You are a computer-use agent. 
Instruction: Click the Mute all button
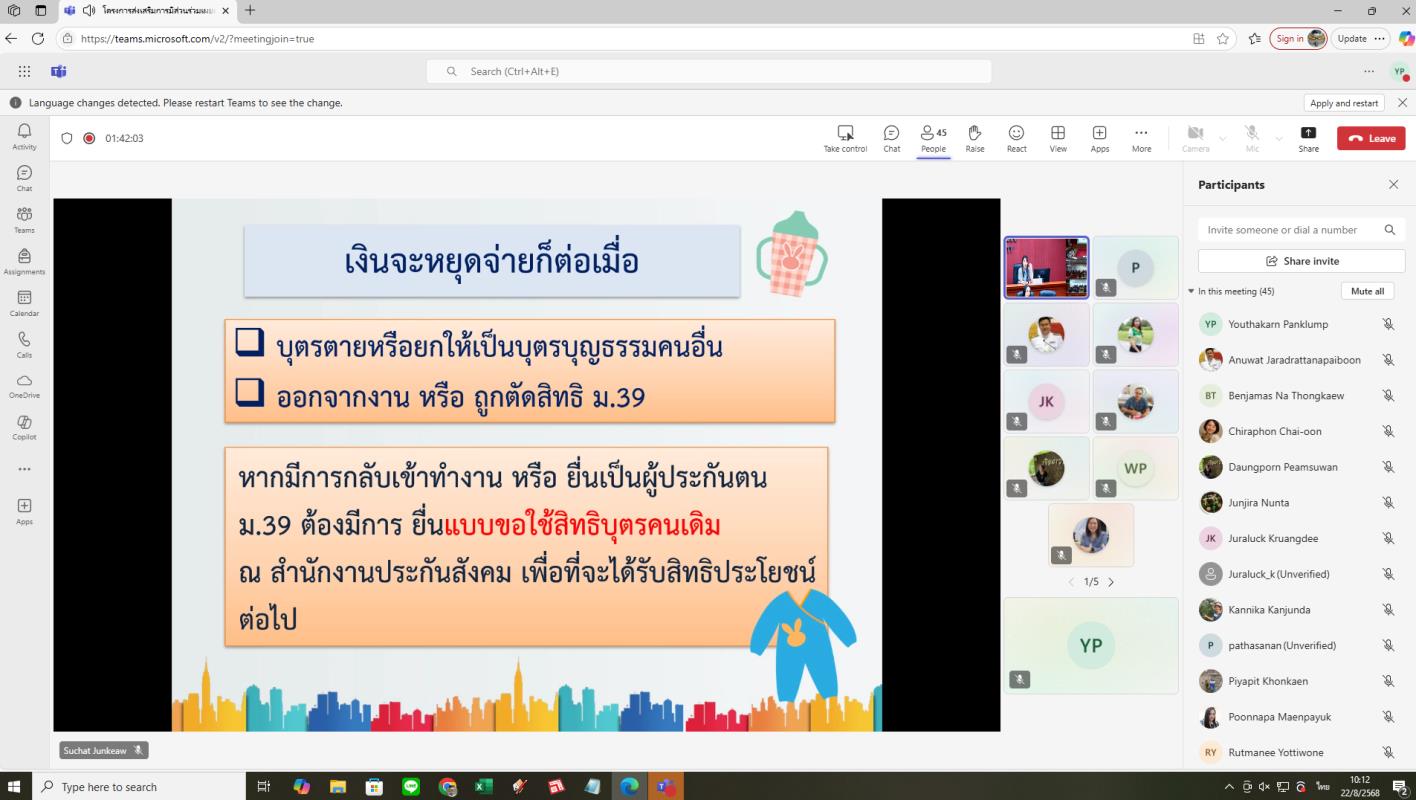1367,291
